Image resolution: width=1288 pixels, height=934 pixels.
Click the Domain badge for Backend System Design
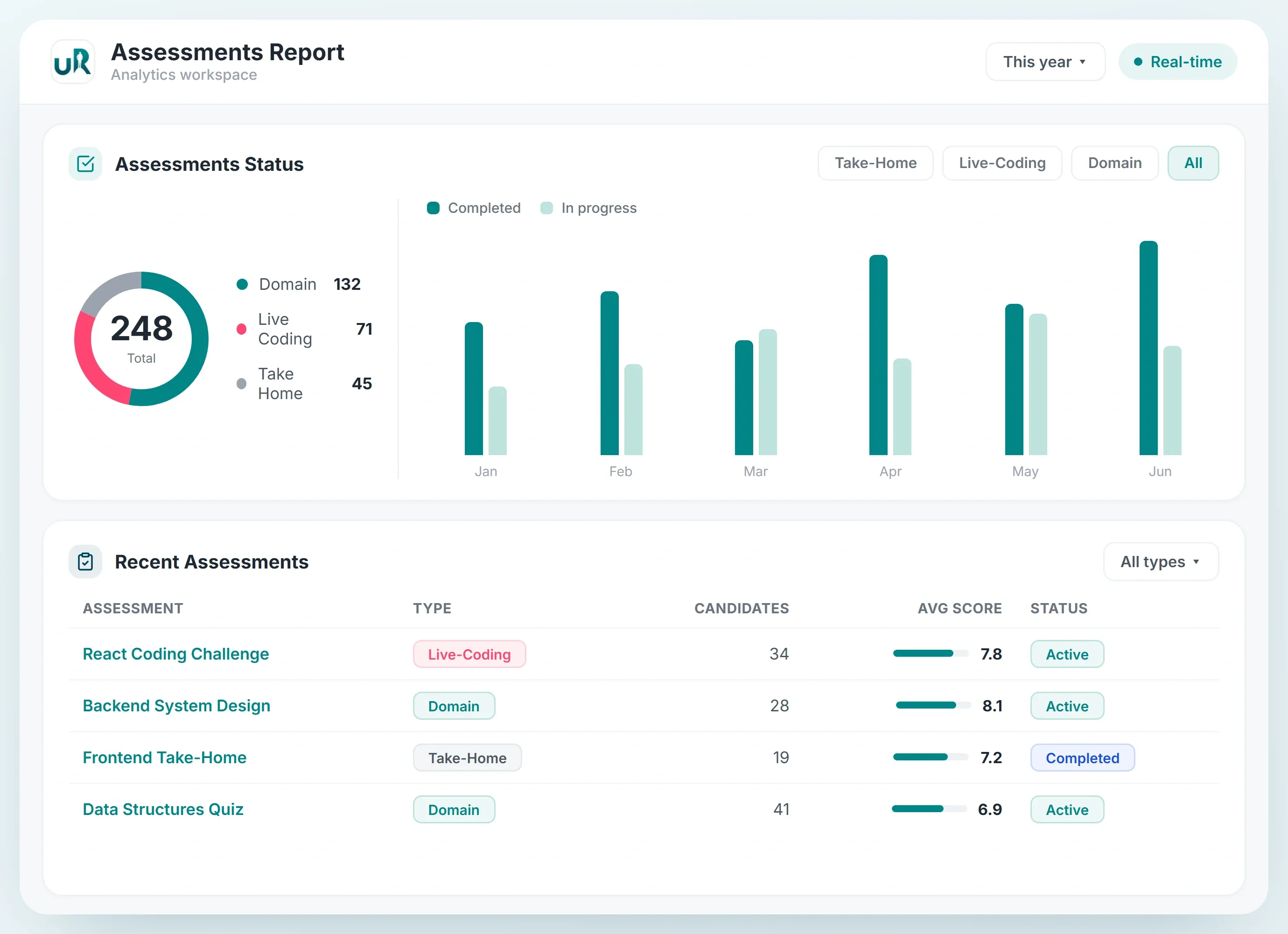(454, 706)
